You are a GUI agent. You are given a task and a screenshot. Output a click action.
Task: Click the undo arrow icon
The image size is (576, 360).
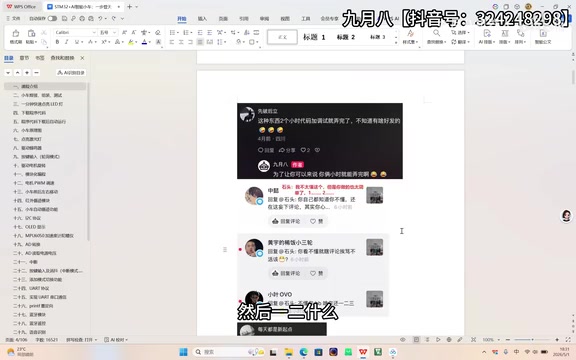(100, 18)
